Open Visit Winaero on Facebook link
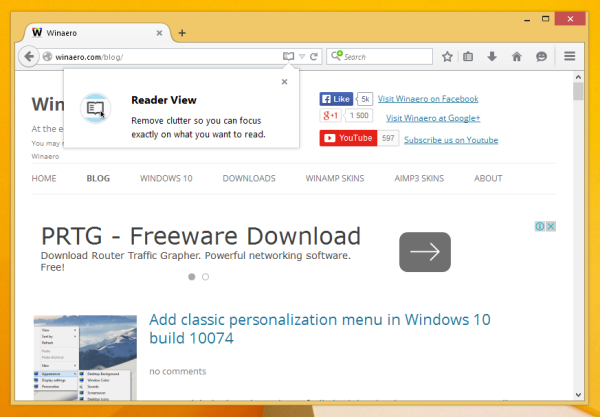The width and height of the screenshot is (600, 417). point(428,99)
